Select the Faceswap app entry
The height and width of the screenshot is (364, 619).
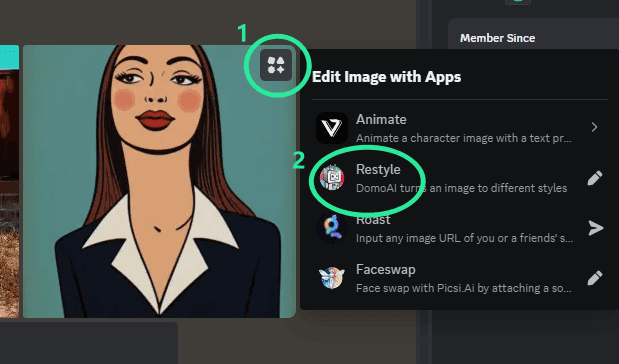point(460,278)
